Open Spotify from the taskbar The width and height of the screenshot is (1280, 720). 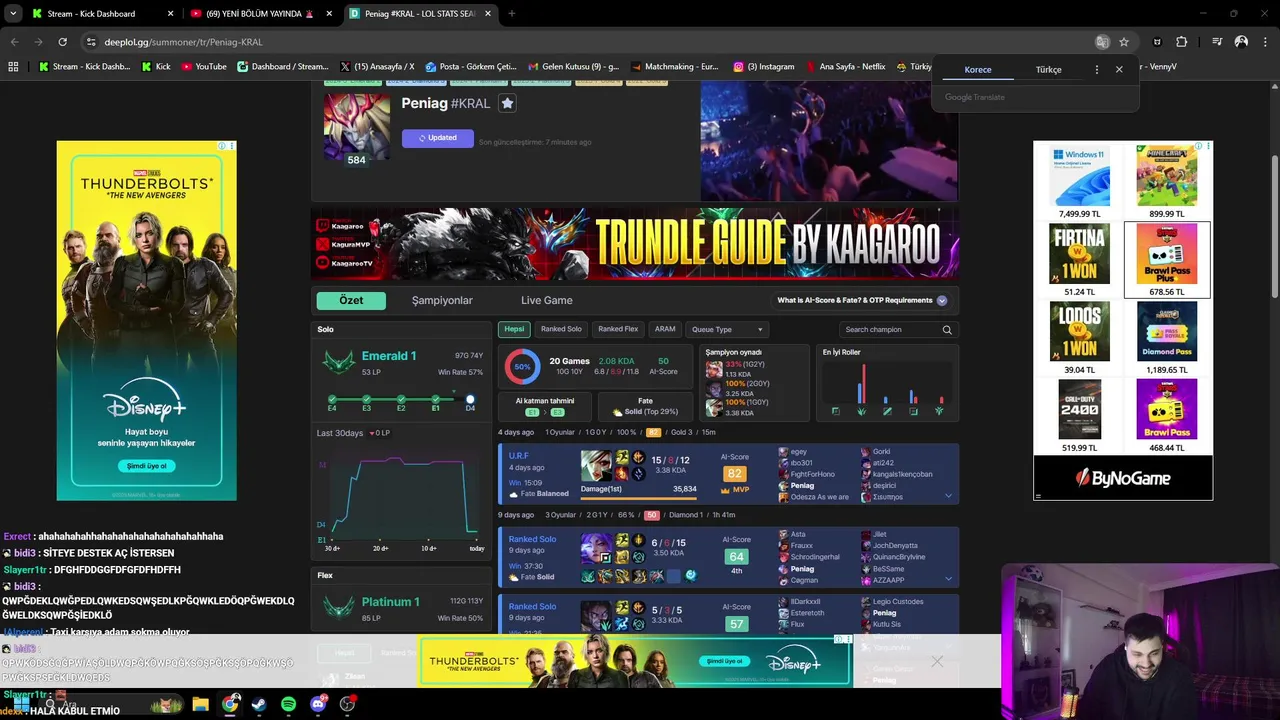pyautogui.click(x=288, y=704)
